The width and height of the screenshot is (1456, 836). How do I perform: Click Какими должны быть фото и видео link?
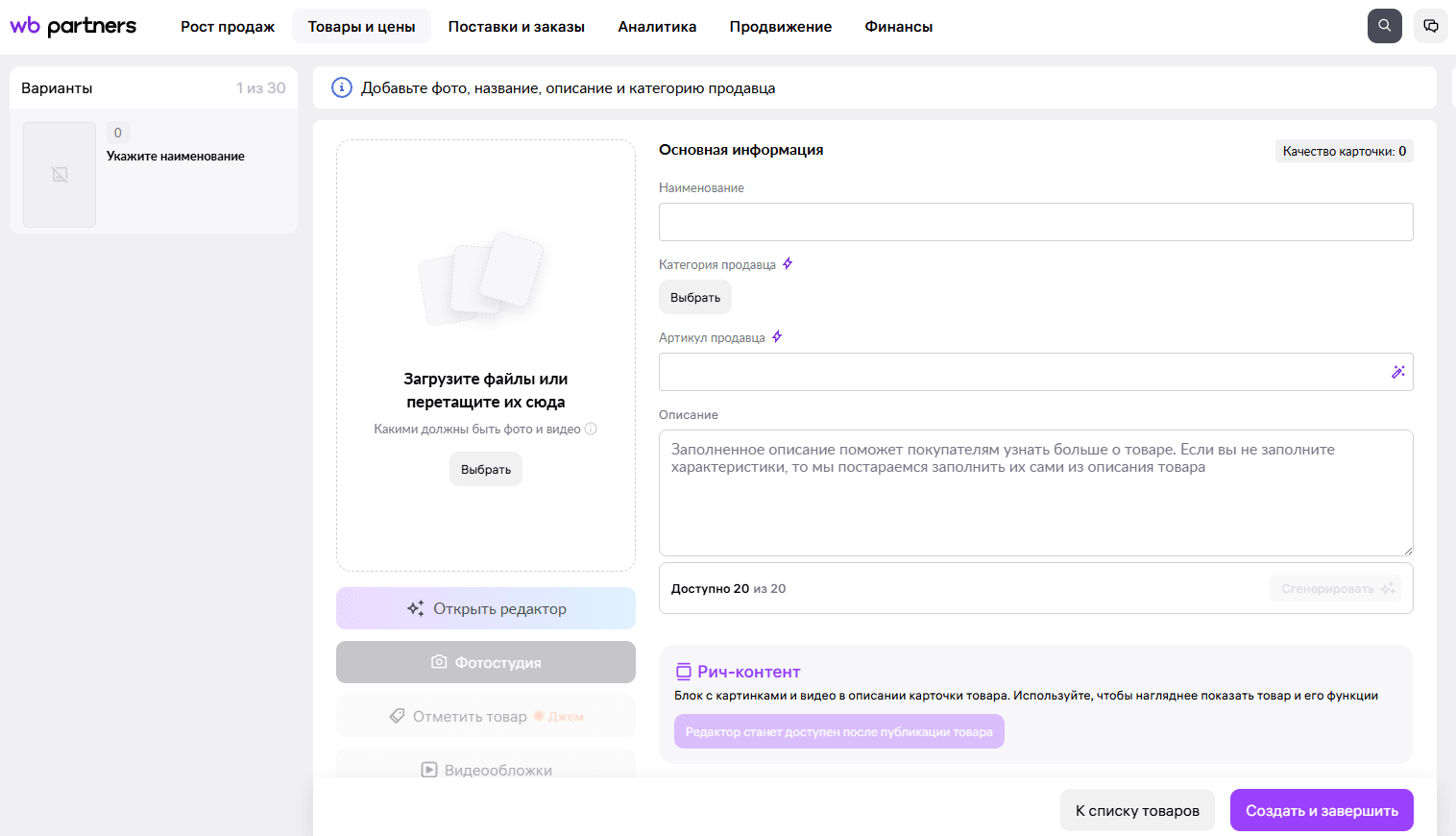click(477, 429)
